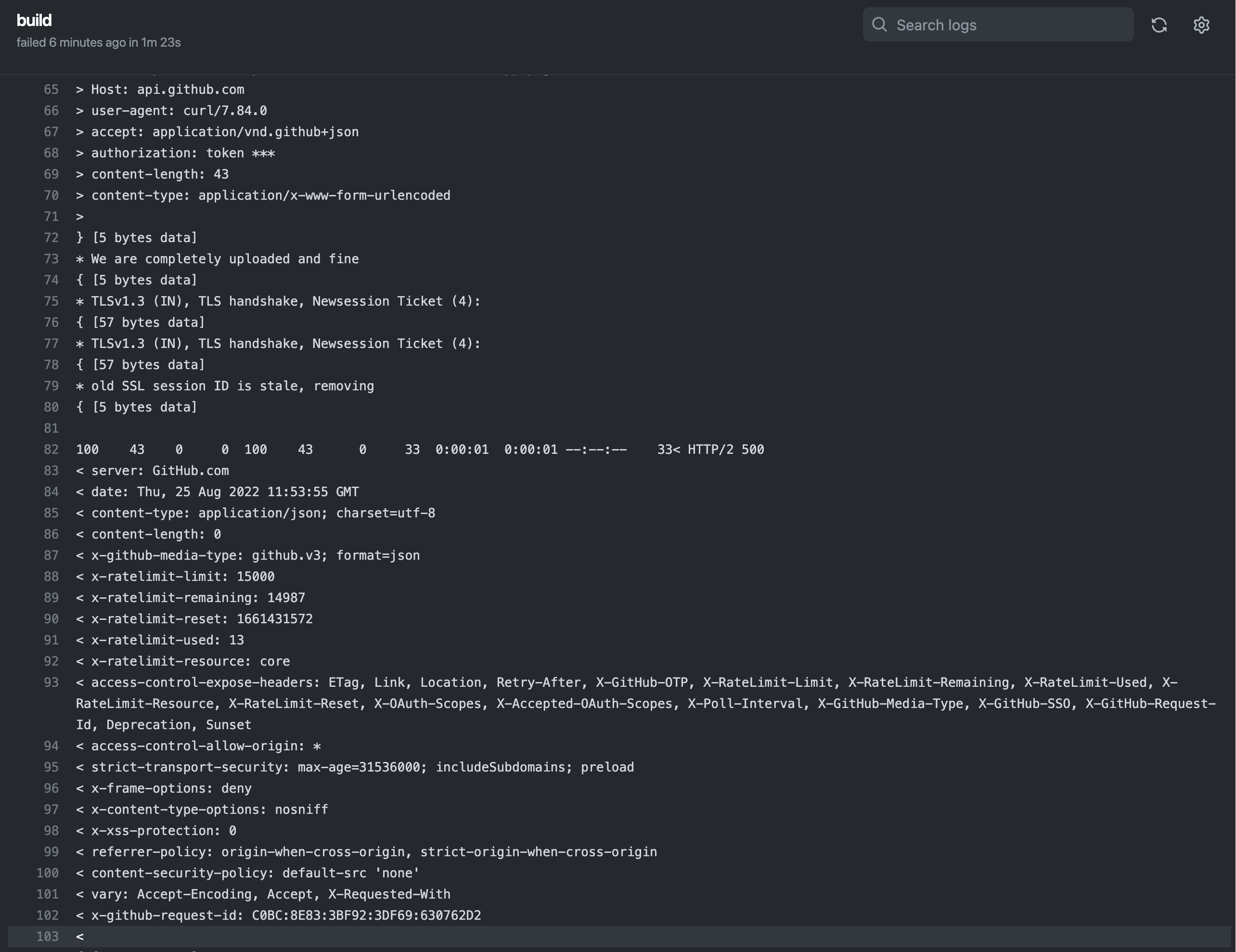Viewport: 1236px width, 952px height.
Task: Click the 'strict-transport-security' header line
Action: coord(355,768)
